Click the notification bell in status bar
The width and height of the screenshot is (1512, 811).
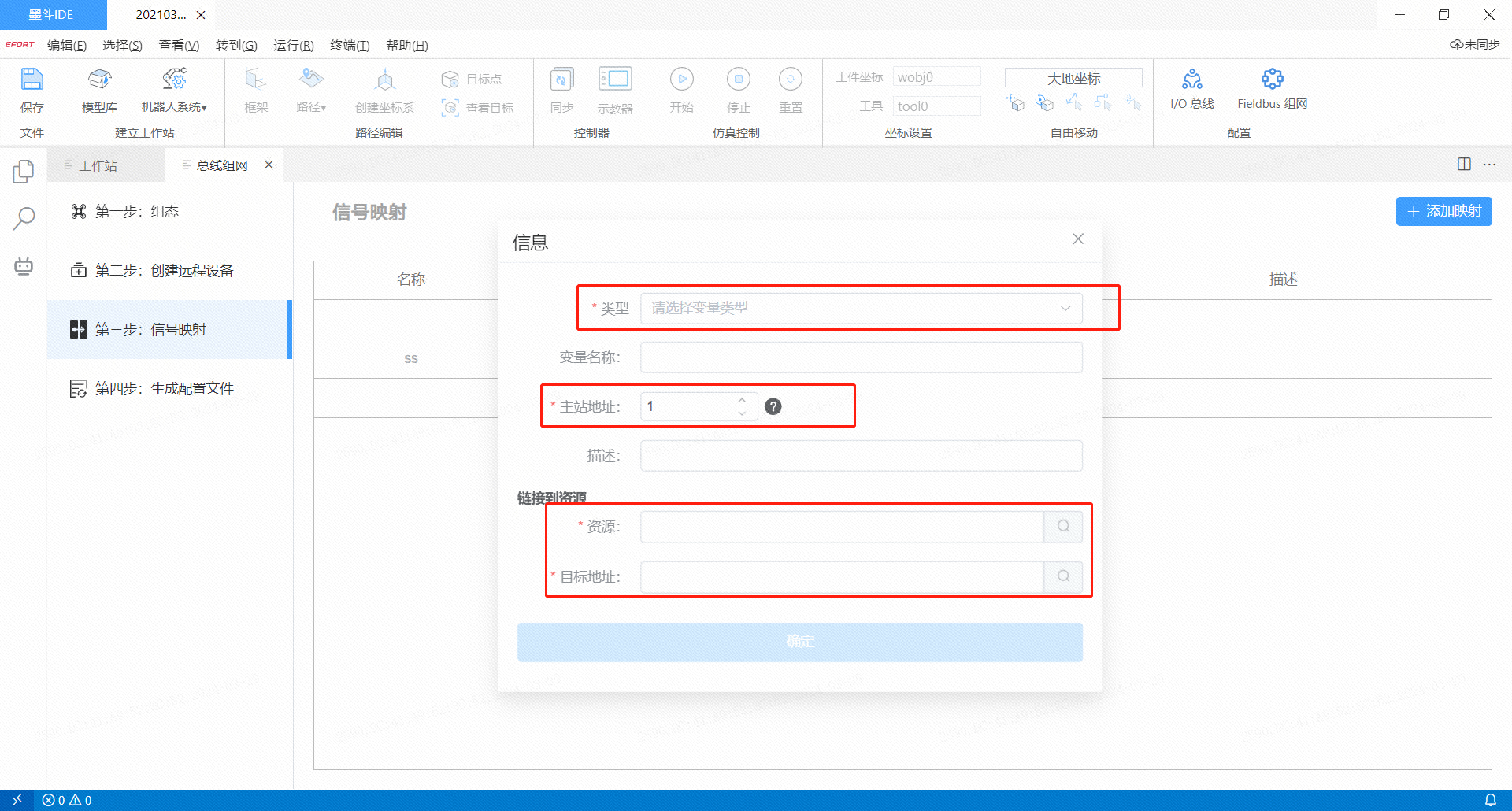click(x=1490, y=800)
